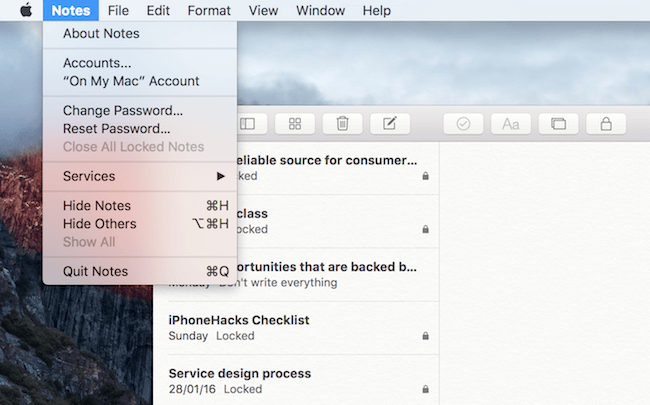
Task: Choose Hide Others
Action: [140, 224]
